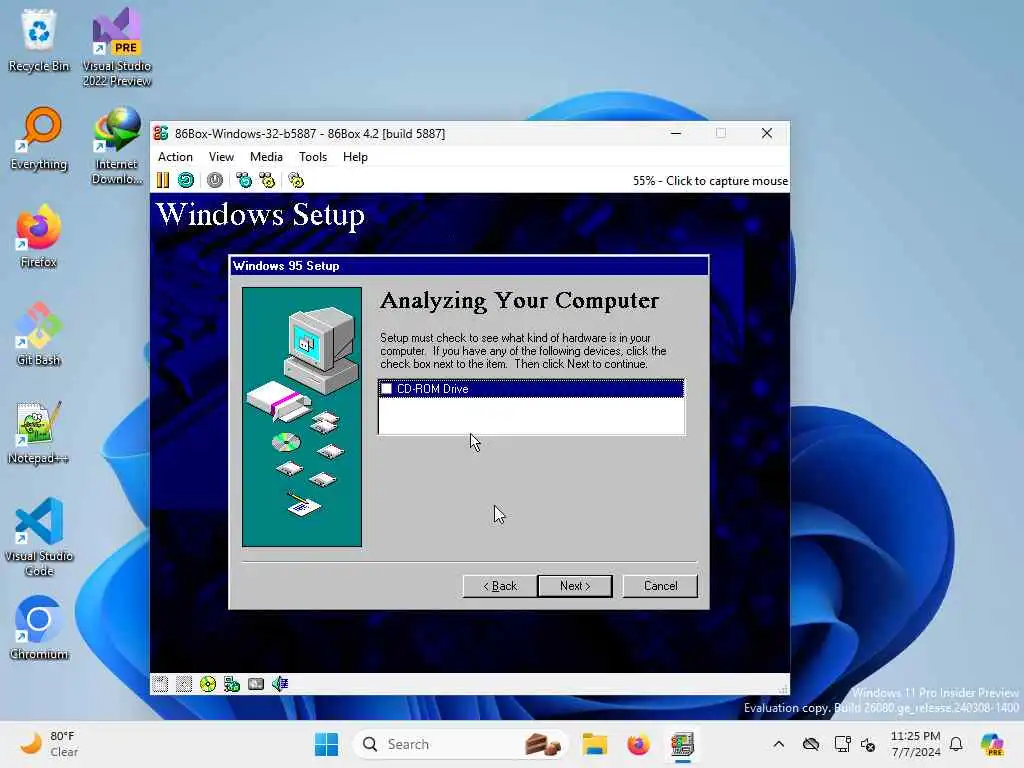Cancel the Windows 95 Setup wizard

click(660, 586)
